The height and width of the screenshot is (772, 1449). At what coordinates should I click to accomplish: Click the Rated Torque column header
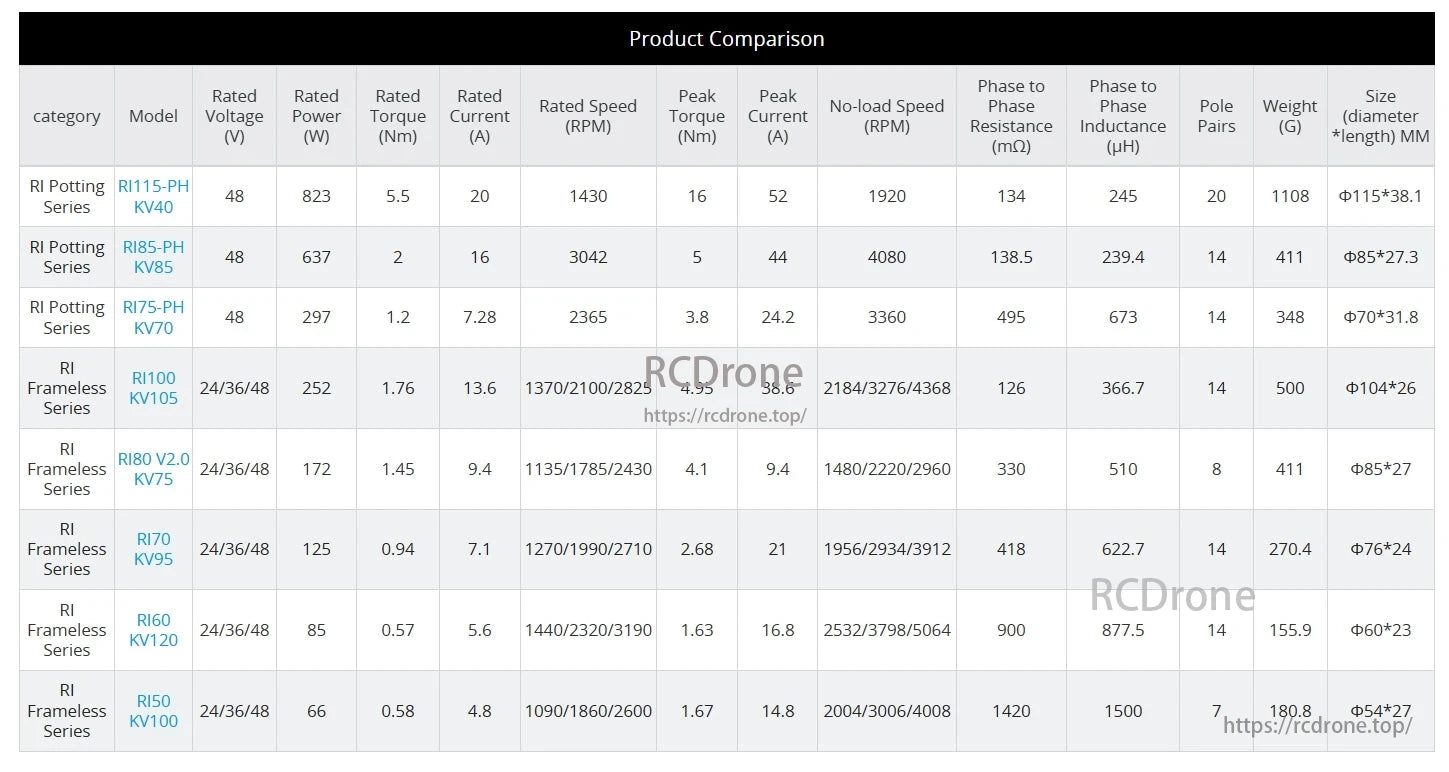tap(397, 116)
